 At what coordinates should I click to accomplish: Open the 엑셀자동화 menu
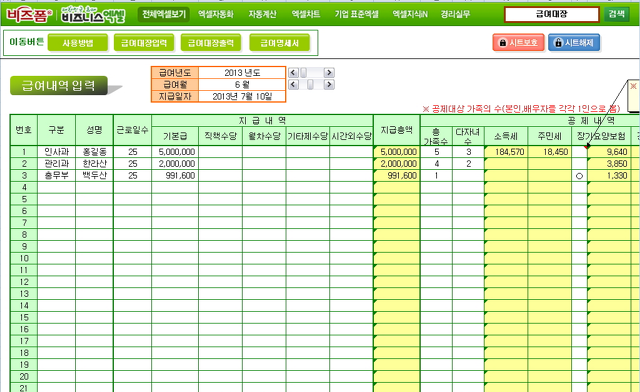[x=216, y=14]
